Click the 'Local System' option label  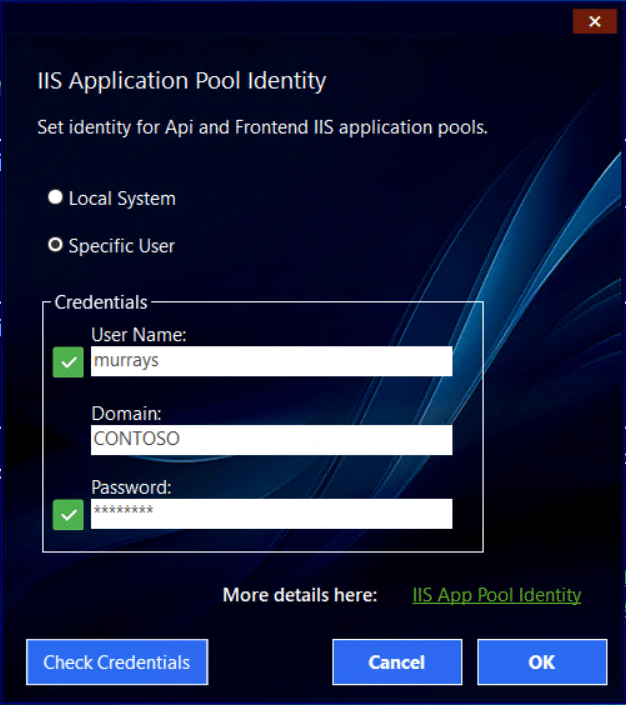122,199
